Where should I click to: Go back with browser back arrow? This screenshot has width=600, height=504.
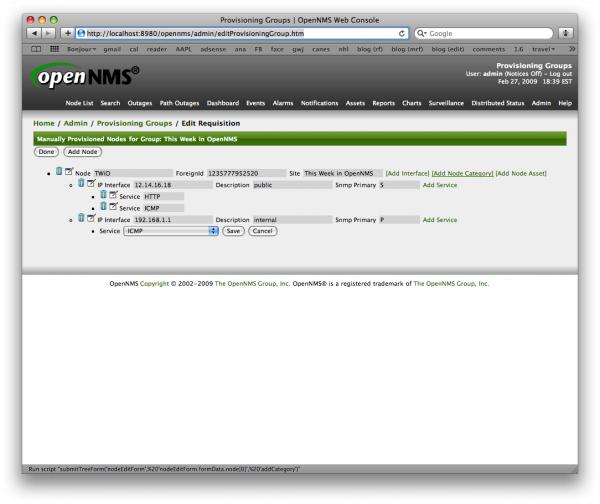(34, 33)
